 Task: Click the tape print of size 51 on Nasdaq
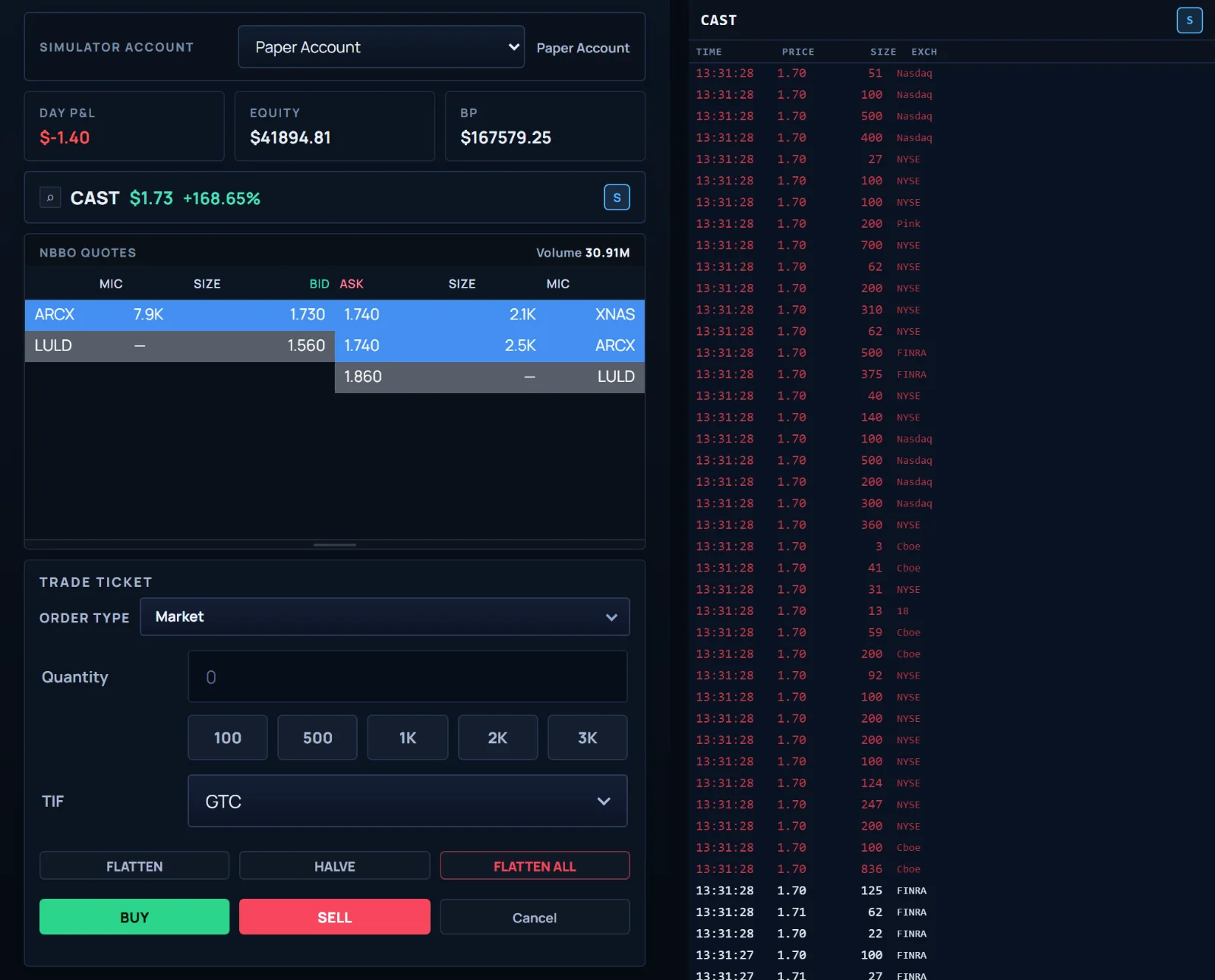tap(951, 73)
